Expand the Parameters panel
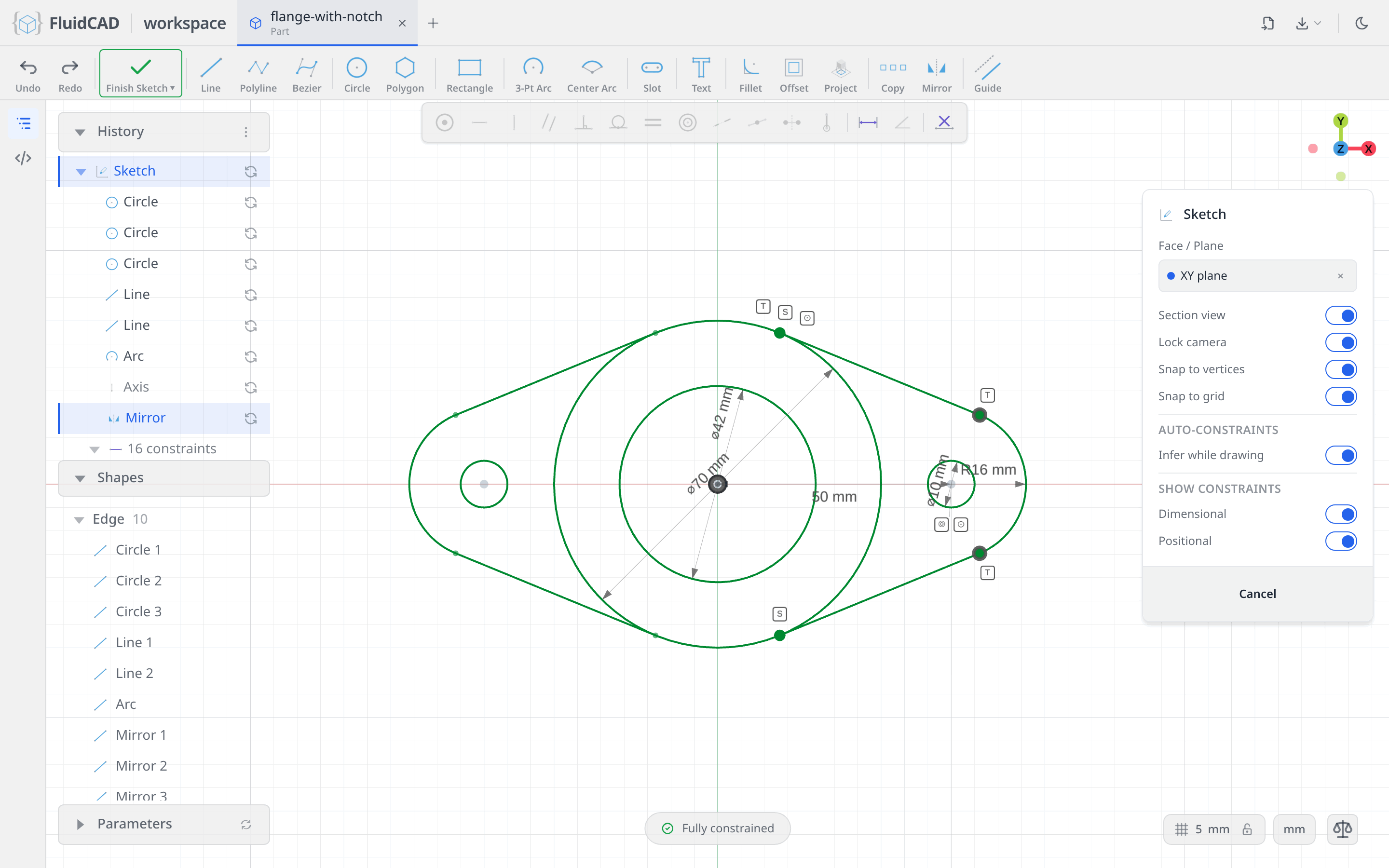Screen dimensions: 1389x868 (x=80, y=824)
